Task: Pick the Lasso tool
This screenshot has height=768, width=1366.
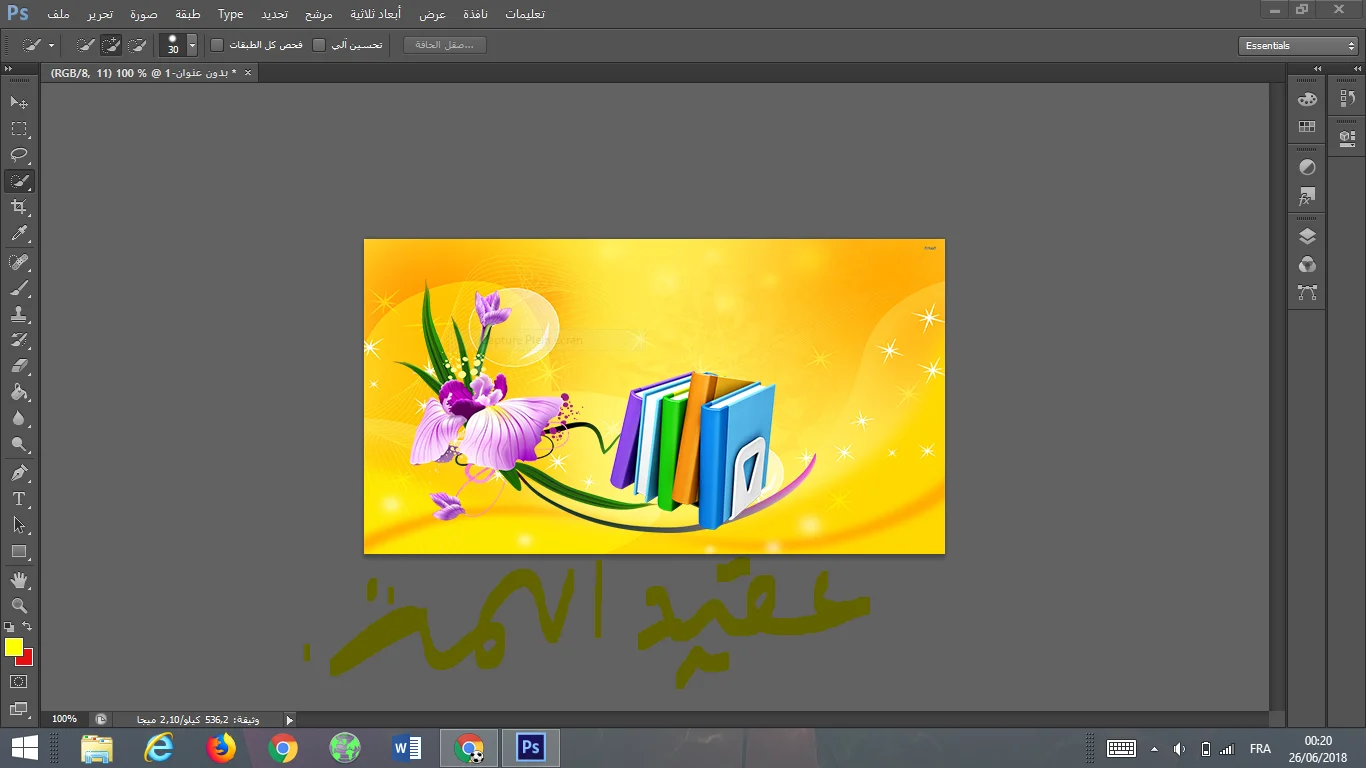Action: [x=19, y=155]
